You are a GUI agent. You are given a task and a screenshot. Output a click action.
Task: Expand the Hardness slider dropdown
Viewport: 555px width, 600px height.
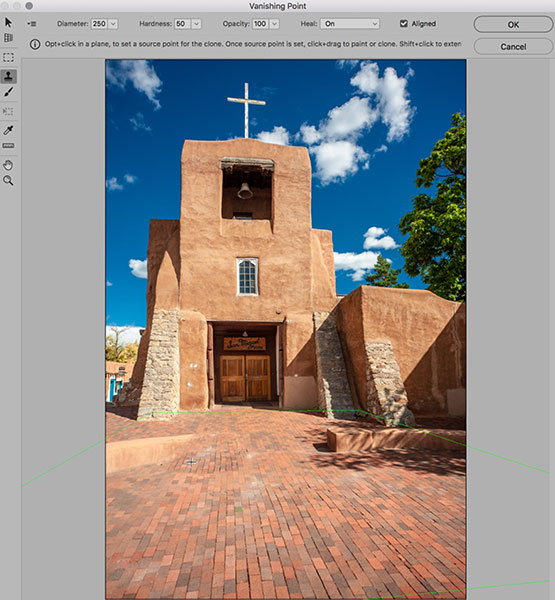[x=196, y=24]
